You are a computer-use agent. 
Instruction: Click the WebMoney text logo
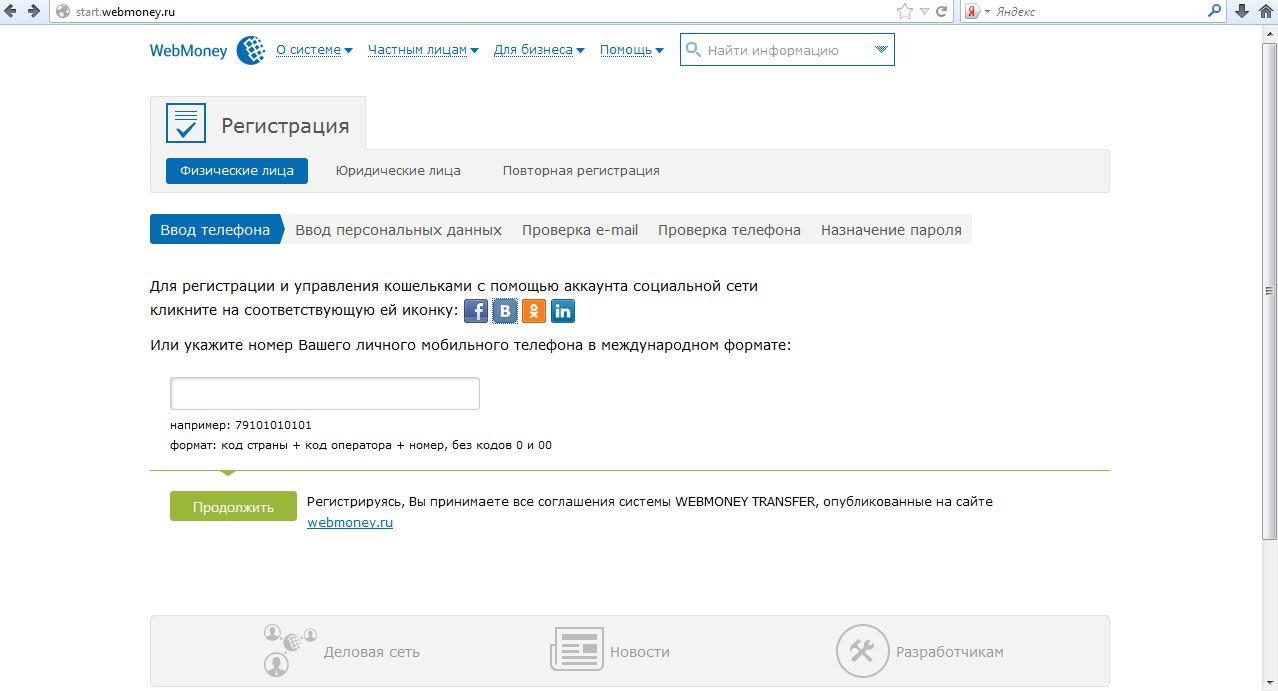189,50
